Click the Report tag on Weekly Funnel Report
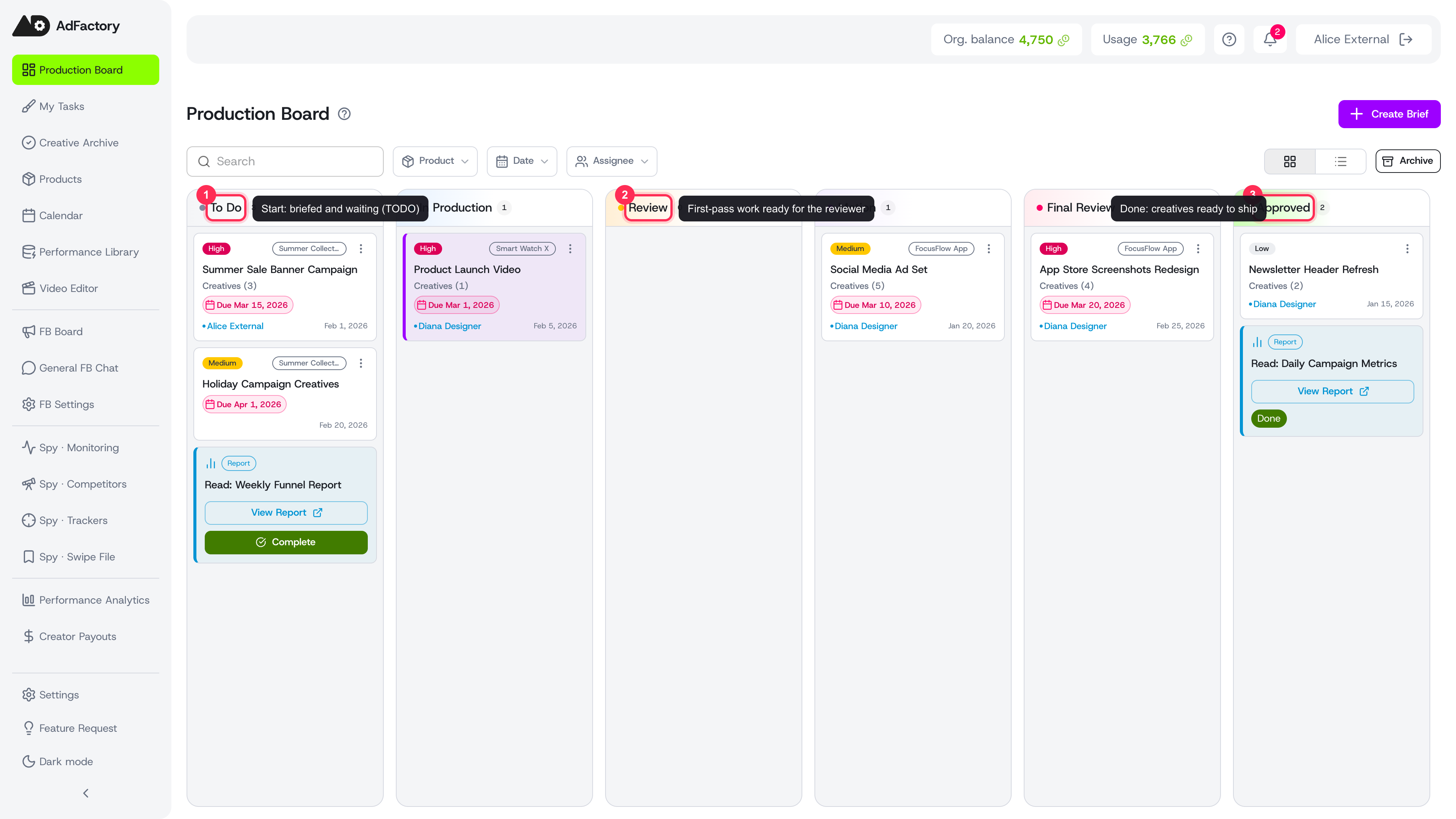Viewport: 1456px width, 819px height. point(238,463)
